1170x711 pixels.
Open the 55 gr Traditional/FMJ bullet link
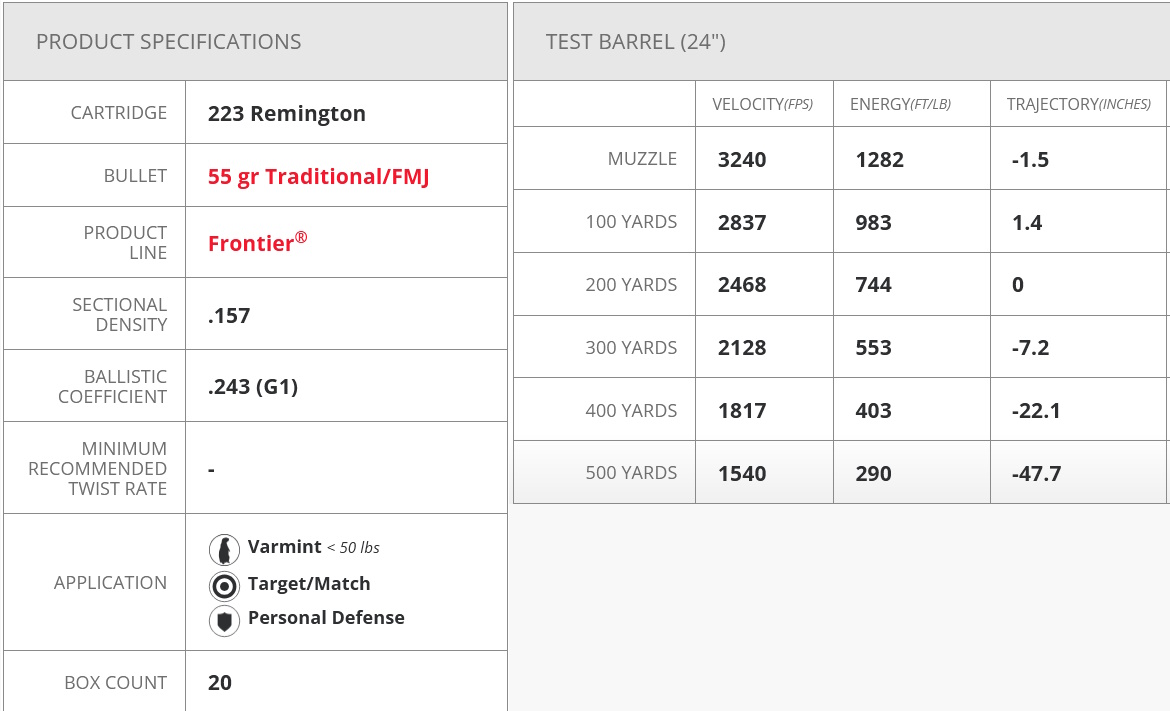(318, 177)
